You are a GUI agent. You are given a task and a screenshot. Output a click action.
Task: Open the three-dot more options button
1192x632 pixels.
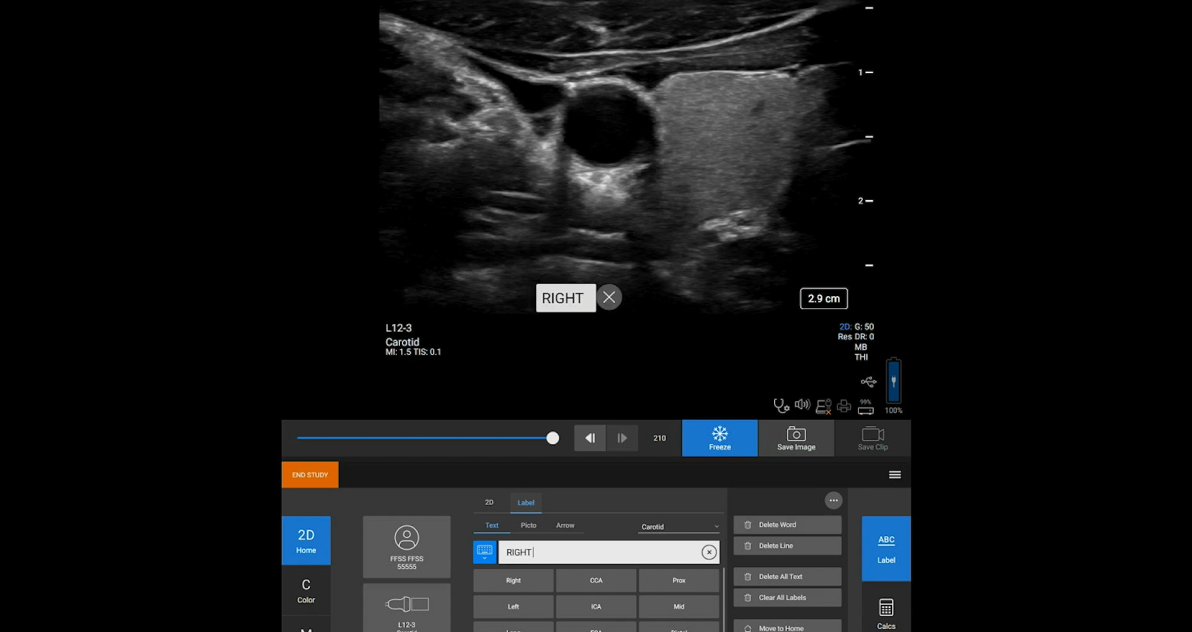pos(833,501)
